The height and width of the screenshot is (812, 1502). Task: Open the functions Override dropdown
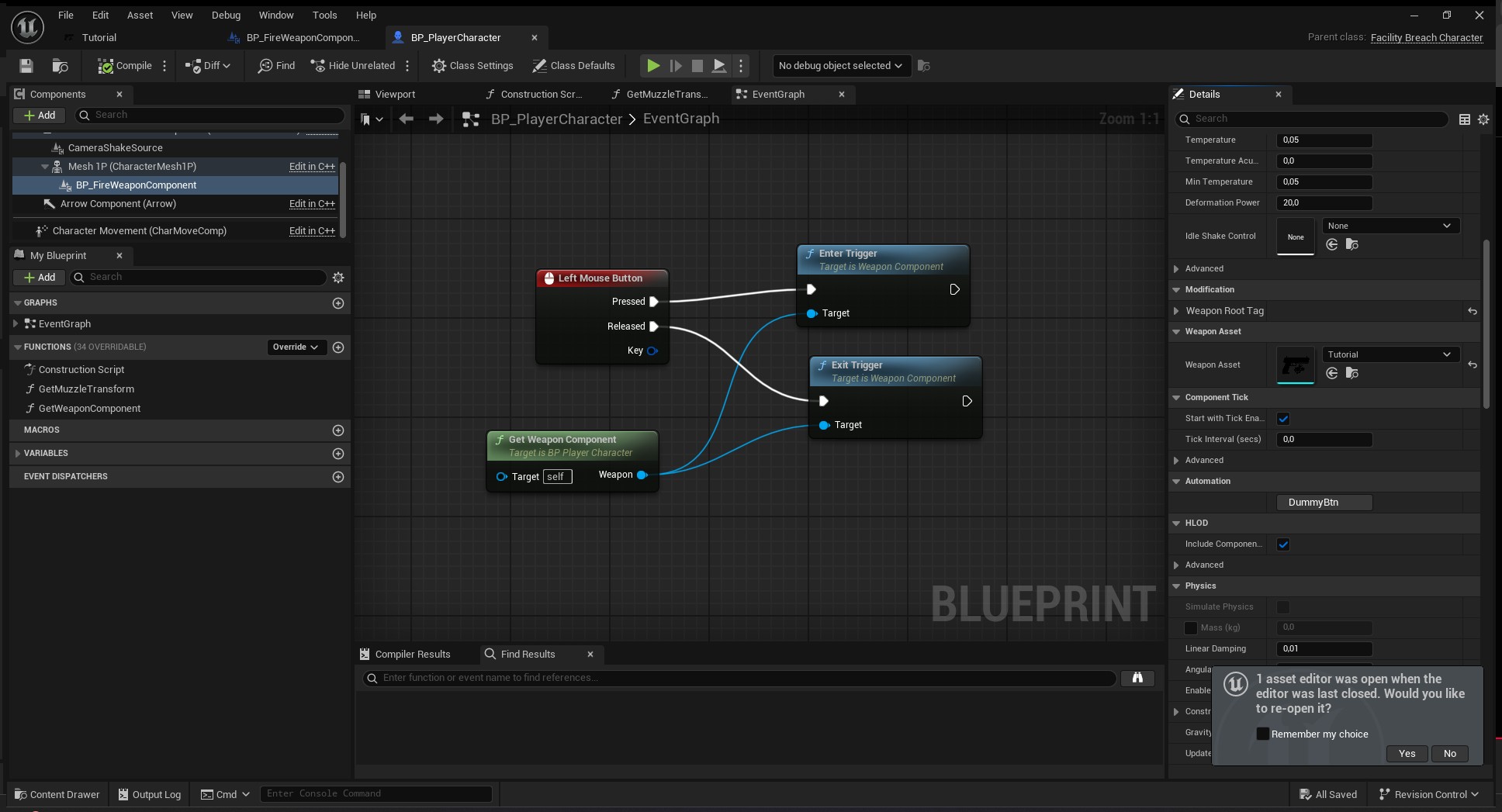296,347
